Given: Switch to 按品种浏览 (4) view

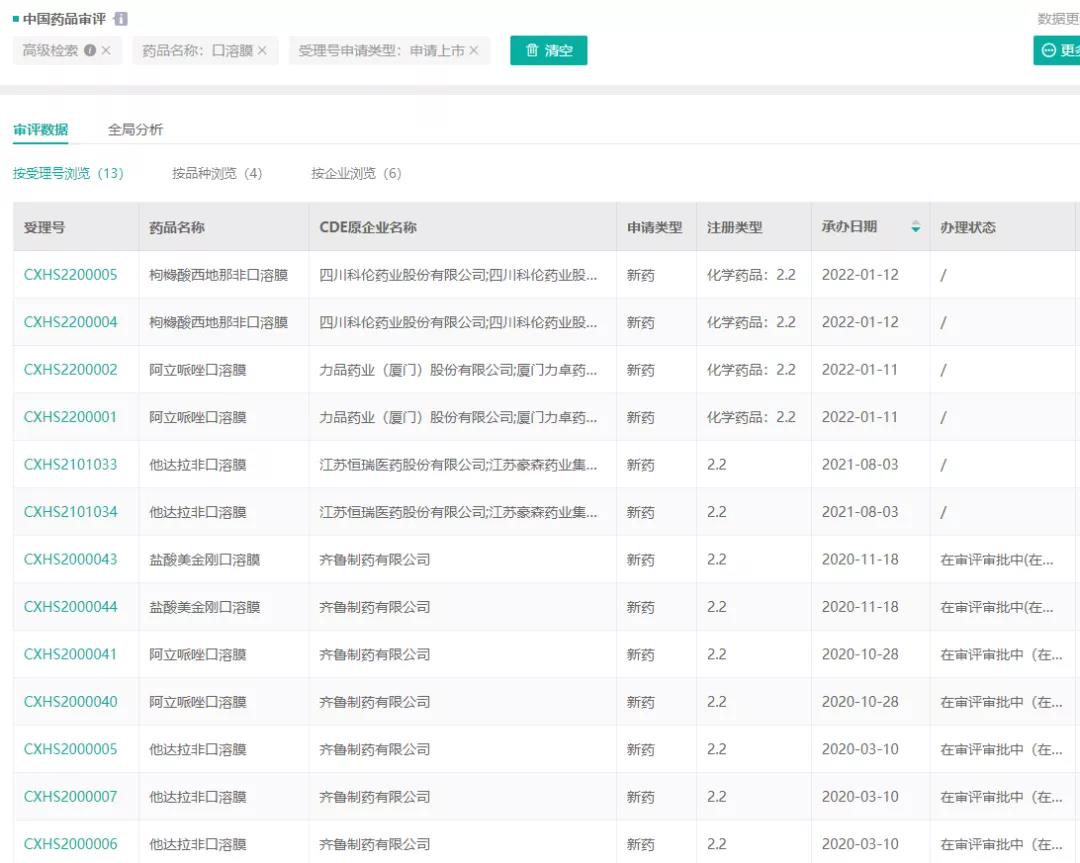Looking at the screenshot, I should (217, 173).
